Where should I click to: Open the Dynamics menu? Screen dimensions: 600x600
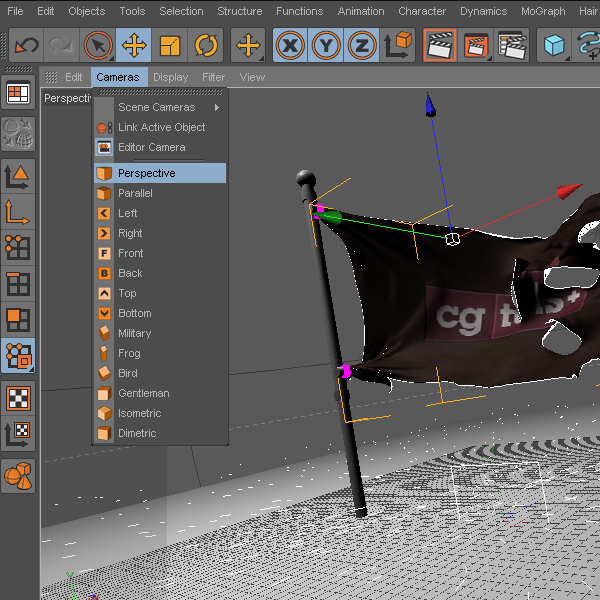pyautogui.click(x=484, y=11)
